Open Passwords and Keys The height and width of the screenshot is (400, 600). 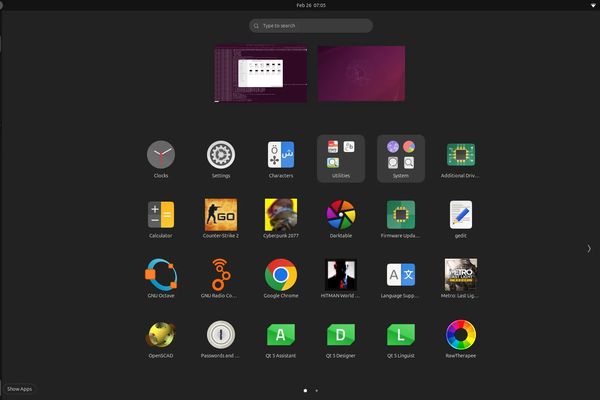pos(221,335)
